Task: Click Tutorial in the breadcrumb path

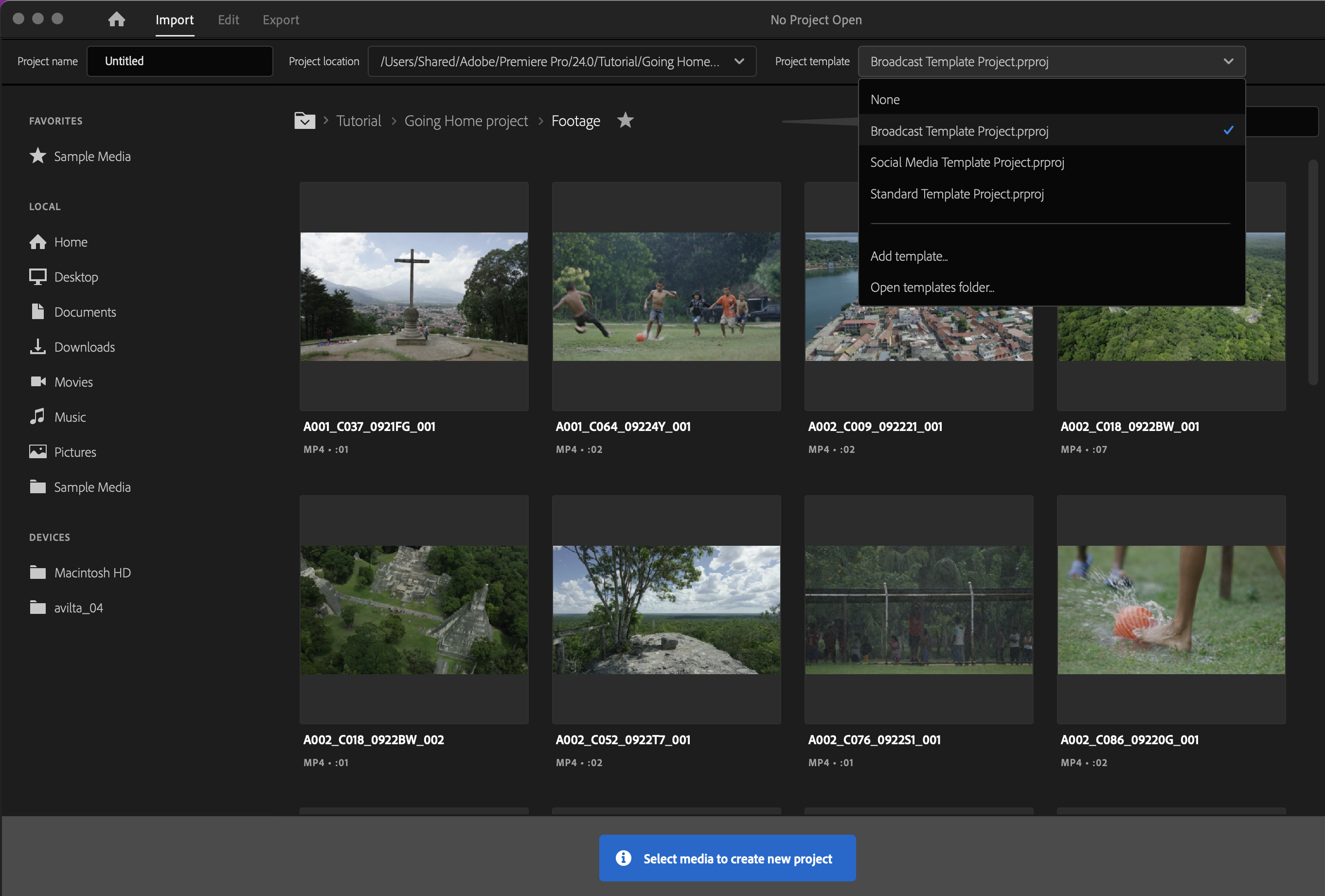Action: coord(358,121)
